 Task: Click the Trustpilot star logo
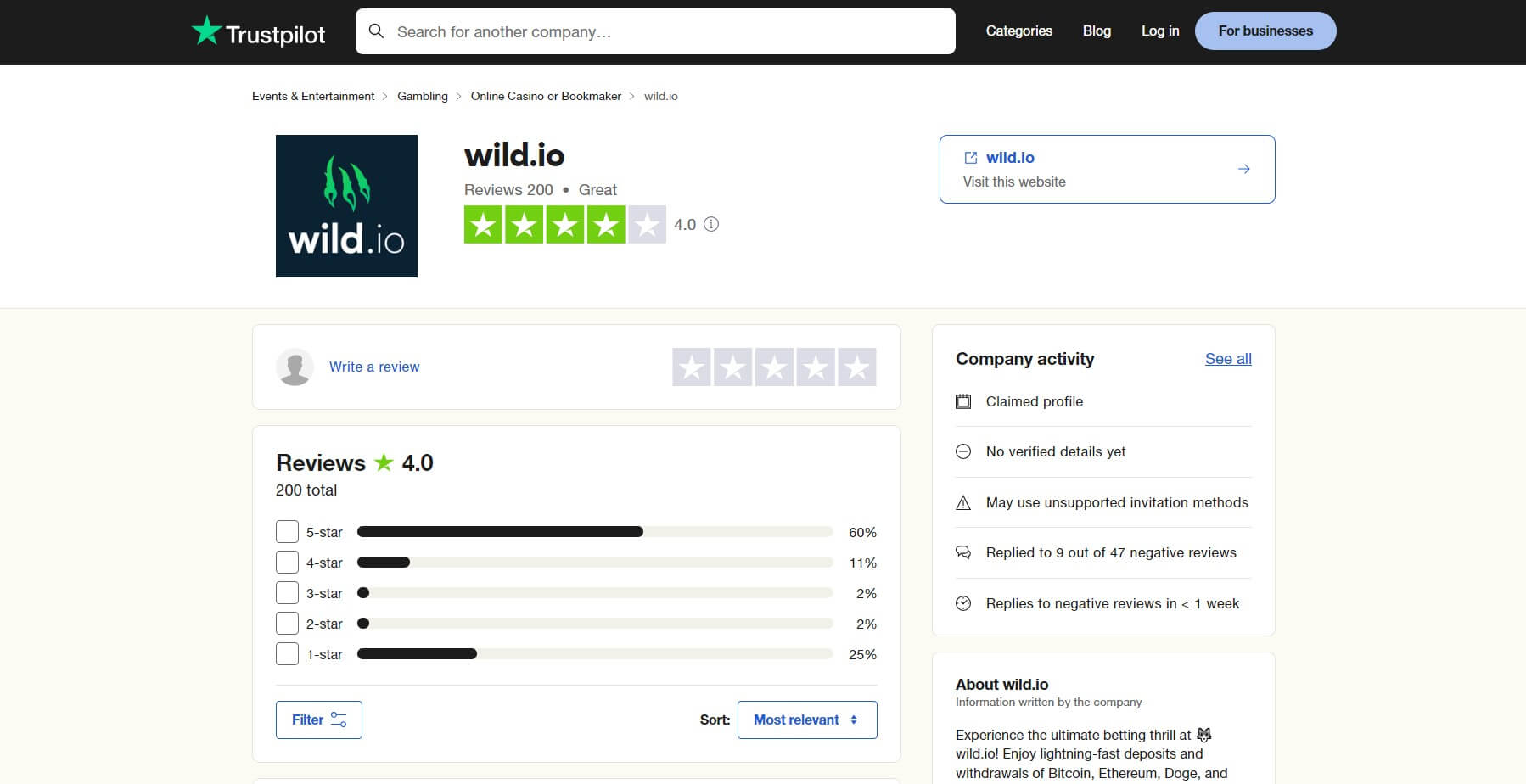coord(206,31)
